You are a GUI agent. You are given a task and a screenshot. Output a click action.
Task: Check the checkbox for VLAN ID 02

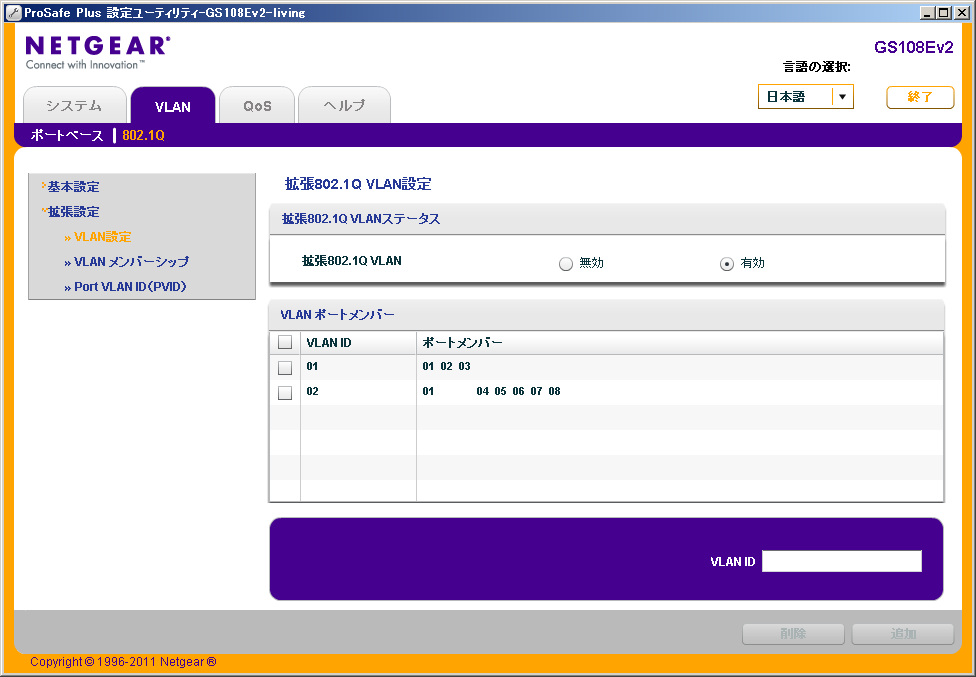(285, 392)
